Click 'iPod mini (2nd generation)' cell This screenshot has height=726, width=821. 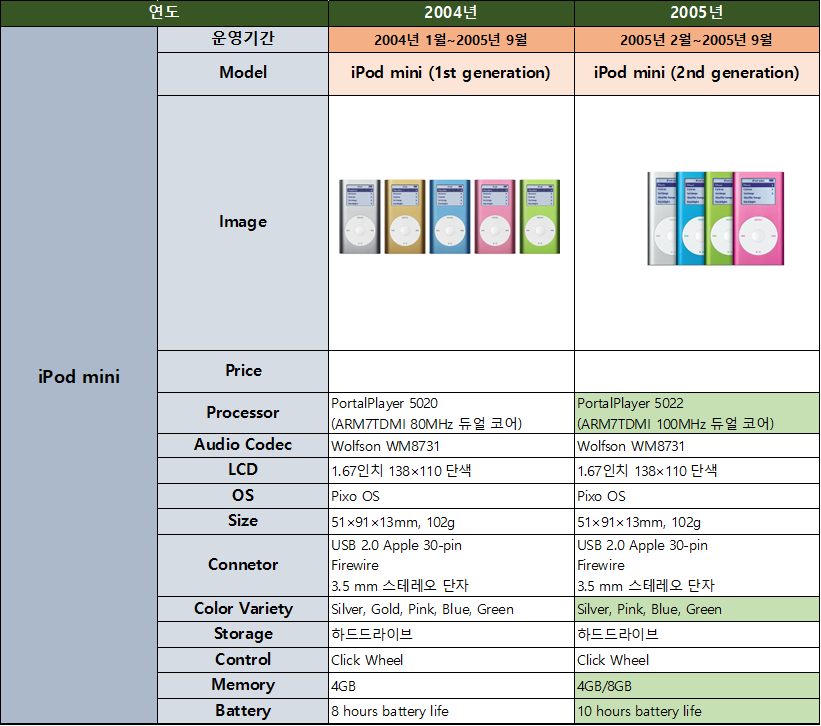697,74
